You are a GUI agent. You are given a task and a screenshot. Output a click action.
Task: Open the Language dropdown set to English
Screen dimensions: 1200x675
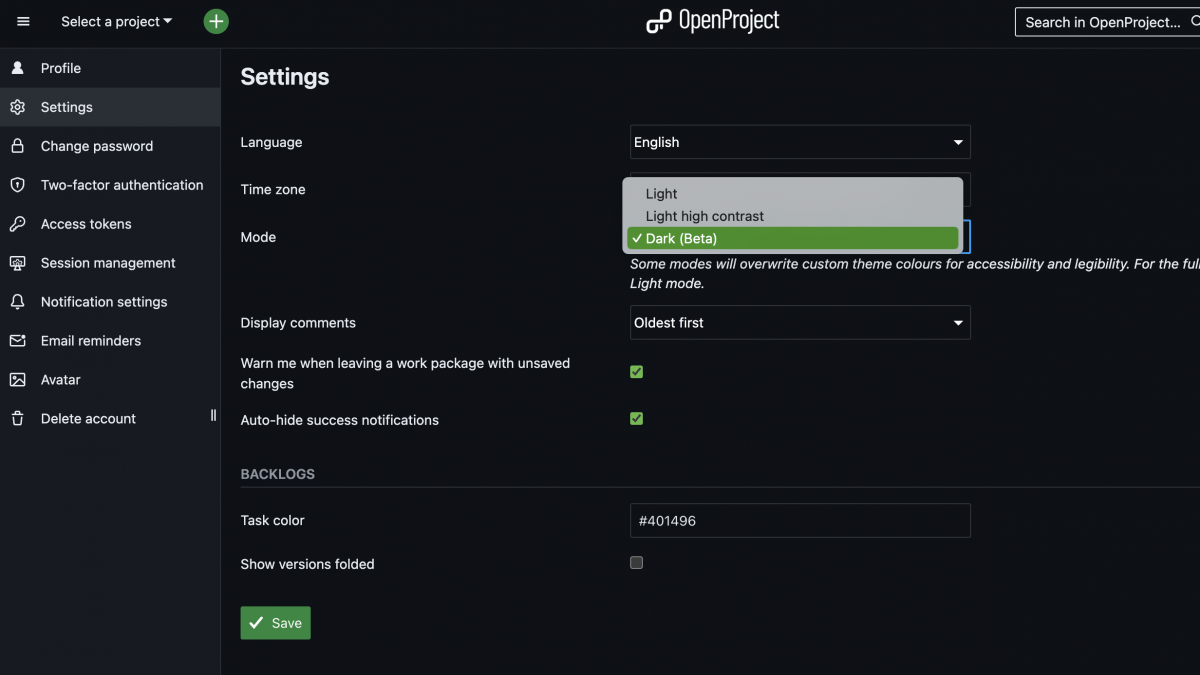(800, 142)
